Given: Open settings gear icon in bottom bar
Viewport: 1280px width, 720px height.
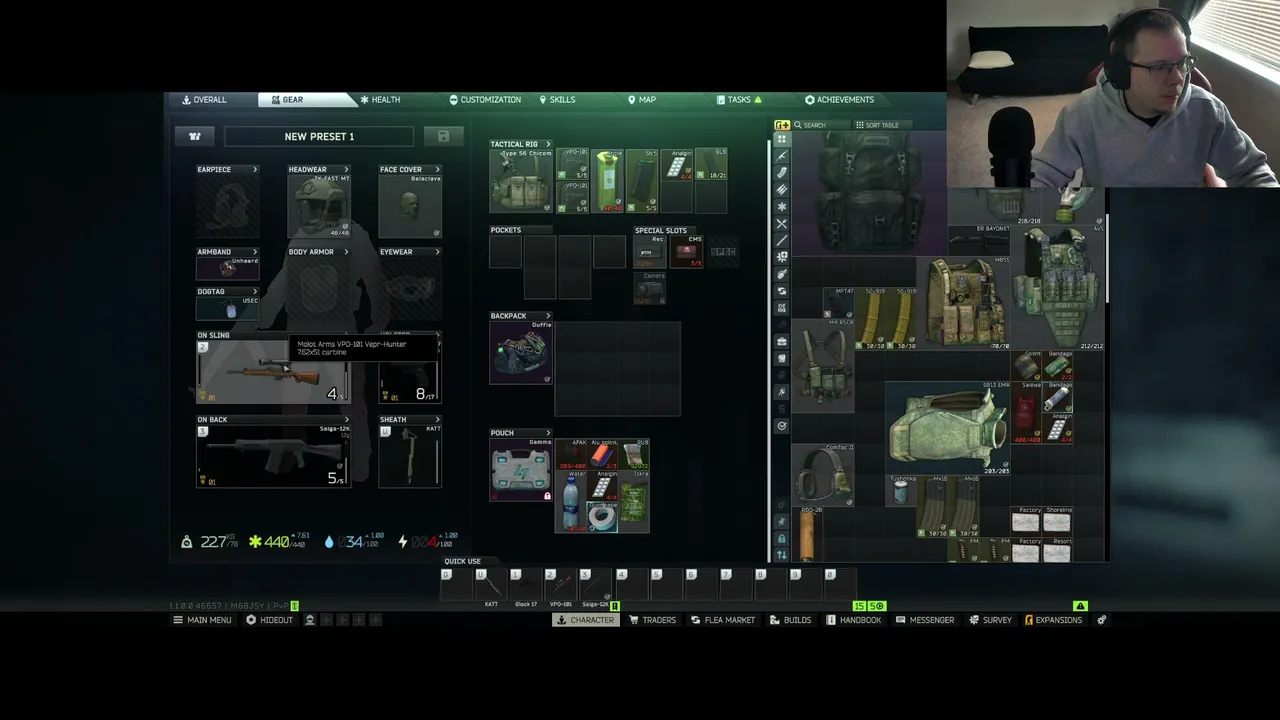Looking at the screenshot, I should tap(1101, 620).
